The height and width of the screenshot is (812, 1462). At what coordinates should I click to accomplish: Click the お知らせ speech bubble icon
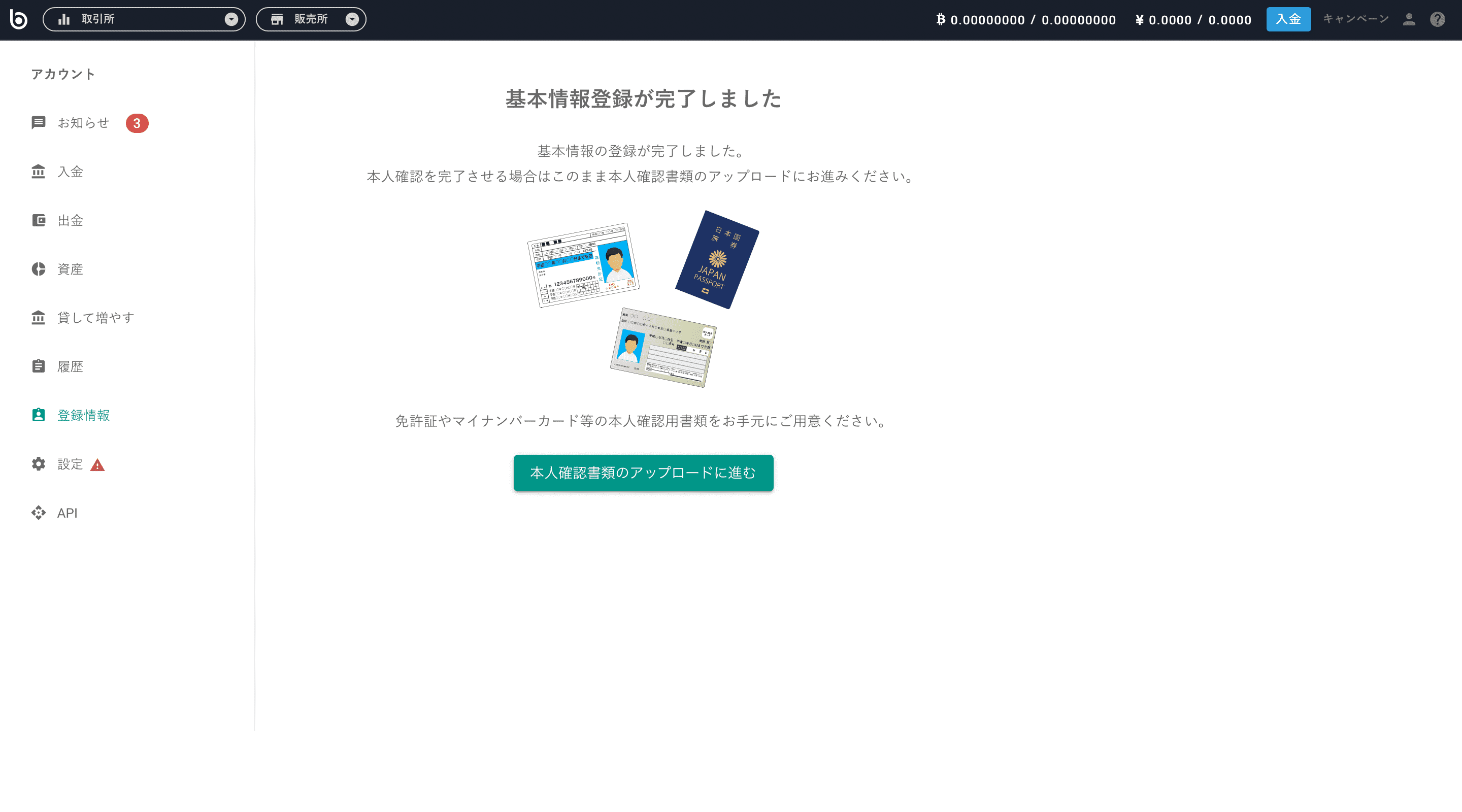tap(38, 123)
